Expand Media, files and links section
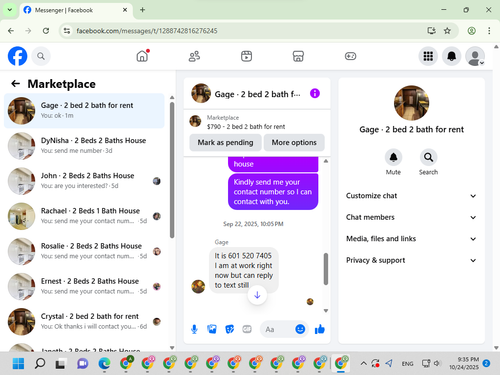The height and width of the screenshot is (375, 500). pos(411,239)
